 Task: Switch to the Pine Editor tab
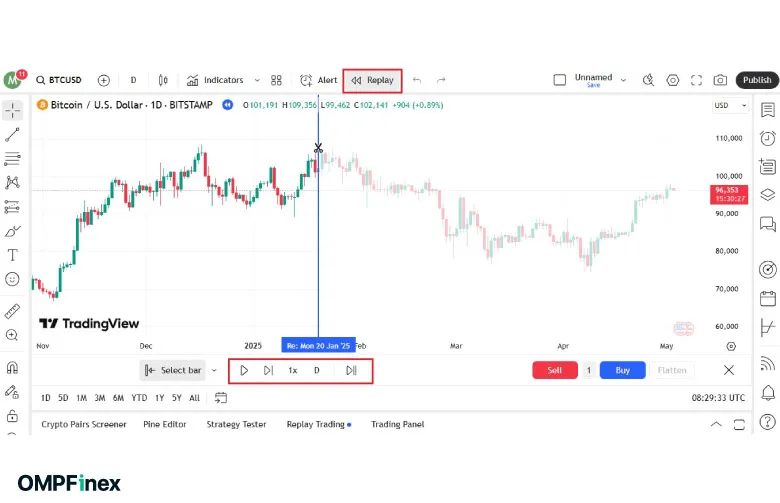pos(164,424)
